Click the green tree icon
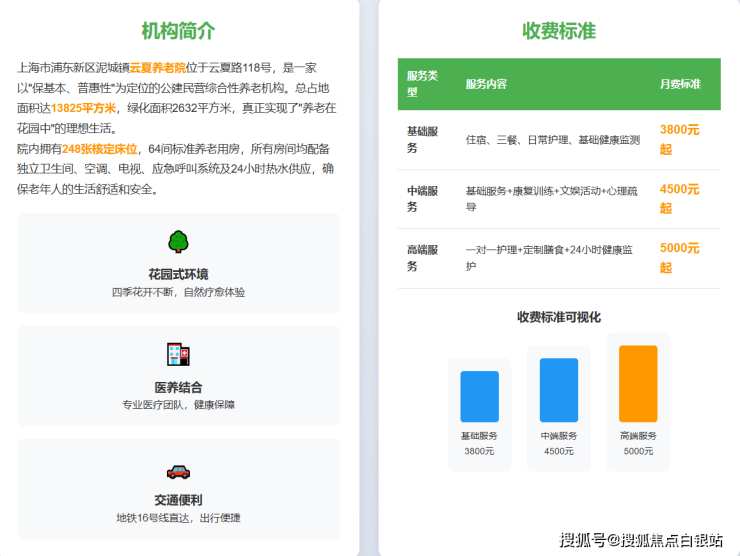740x556 pixels. coord(178,241)
